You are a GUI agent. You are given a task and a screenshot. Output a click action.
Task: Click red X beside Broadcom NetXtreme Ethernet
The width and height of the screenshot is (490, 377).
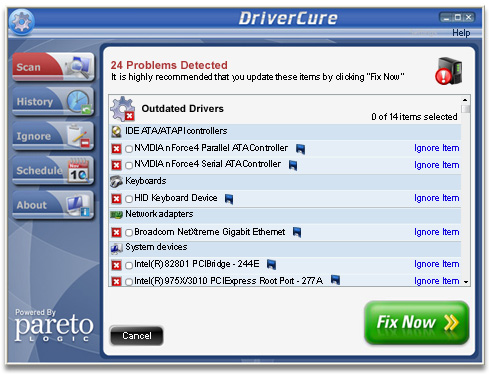click(x=116, y=232)
